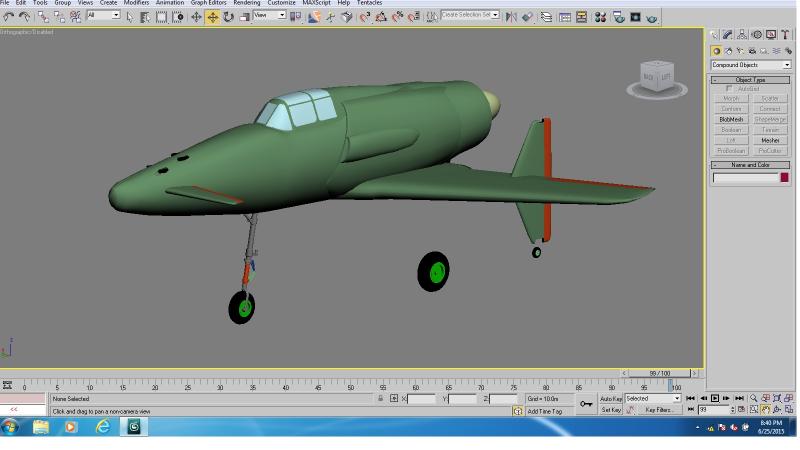This screenshot has width=800, height=450.
Task: Click the Play Animation button
Action: [715, 398]
